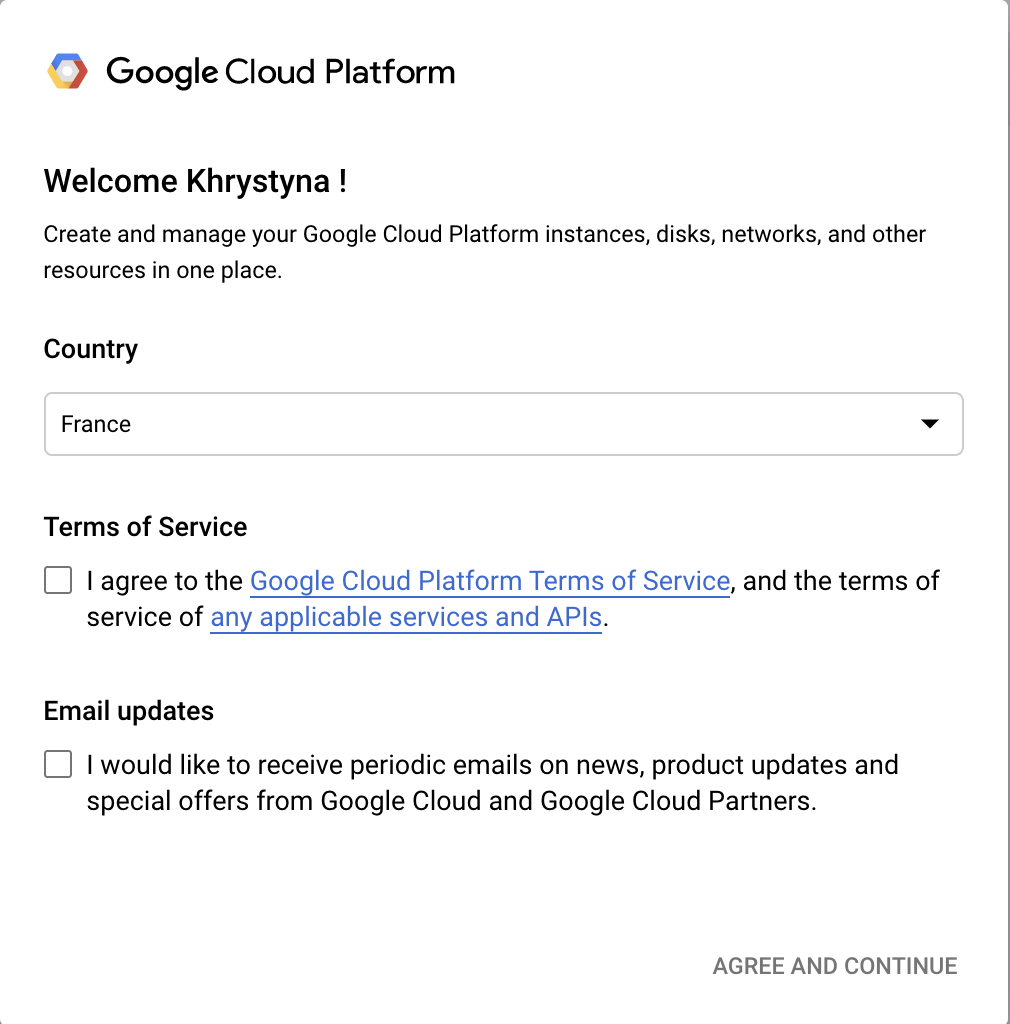Tick the Terms of Service agreement checkbox
The width and height of the screenshot is (1010, 1024).
tap(58, 580)
